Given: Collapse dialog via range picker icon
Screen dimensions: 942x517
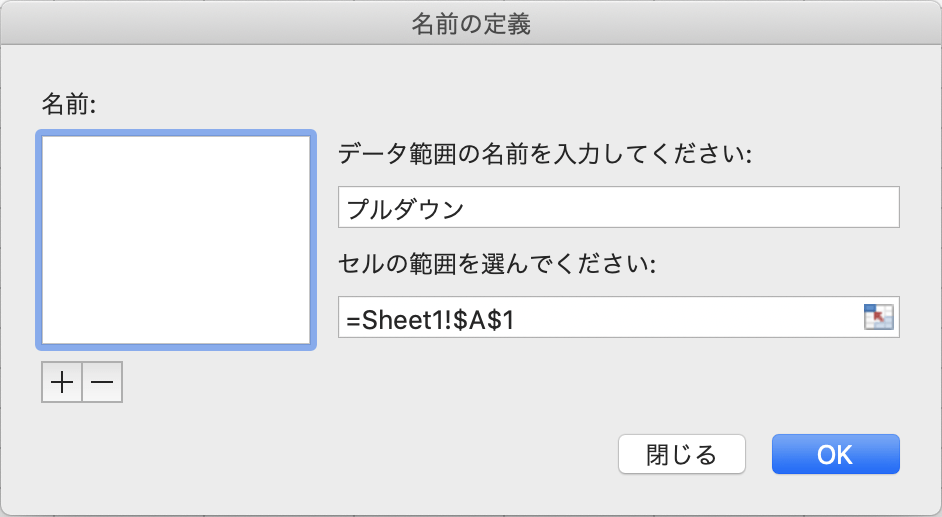Looking at the screenshot, I should (876, 317).
